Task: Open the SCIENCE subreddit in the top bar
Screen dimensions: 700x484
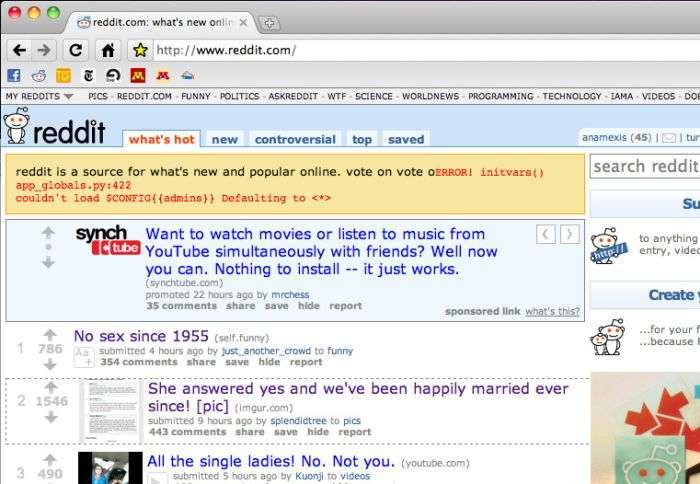Action: tap(374, 96)
